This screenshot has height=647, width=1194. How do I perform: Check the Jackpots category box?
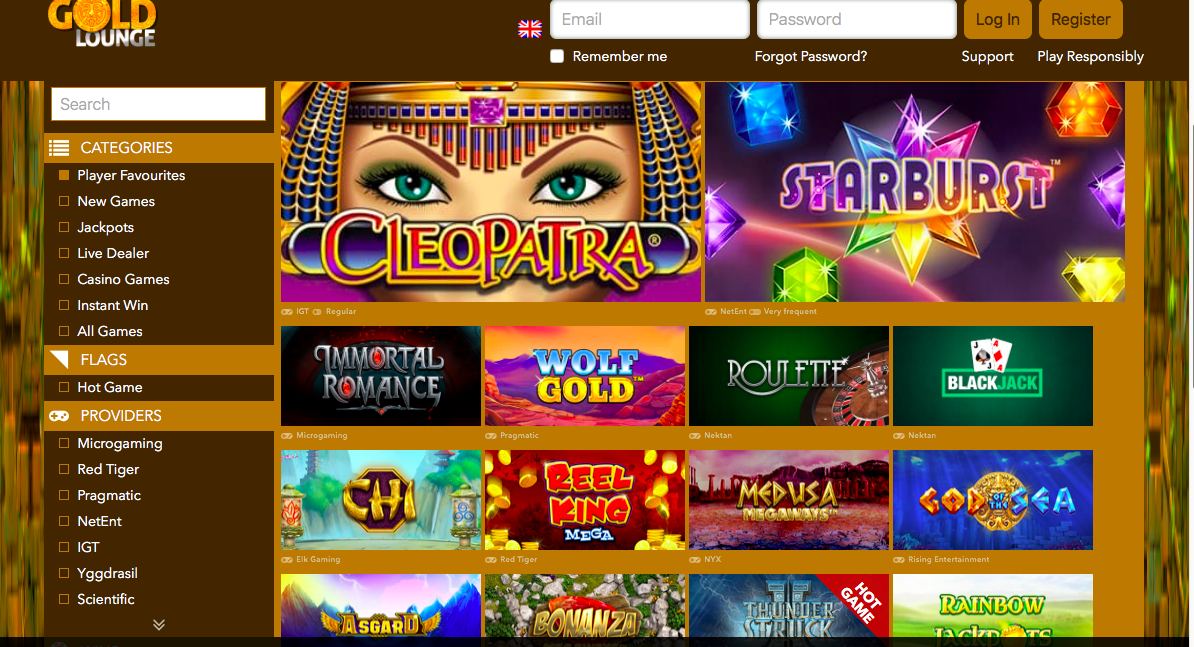point(64,227)
